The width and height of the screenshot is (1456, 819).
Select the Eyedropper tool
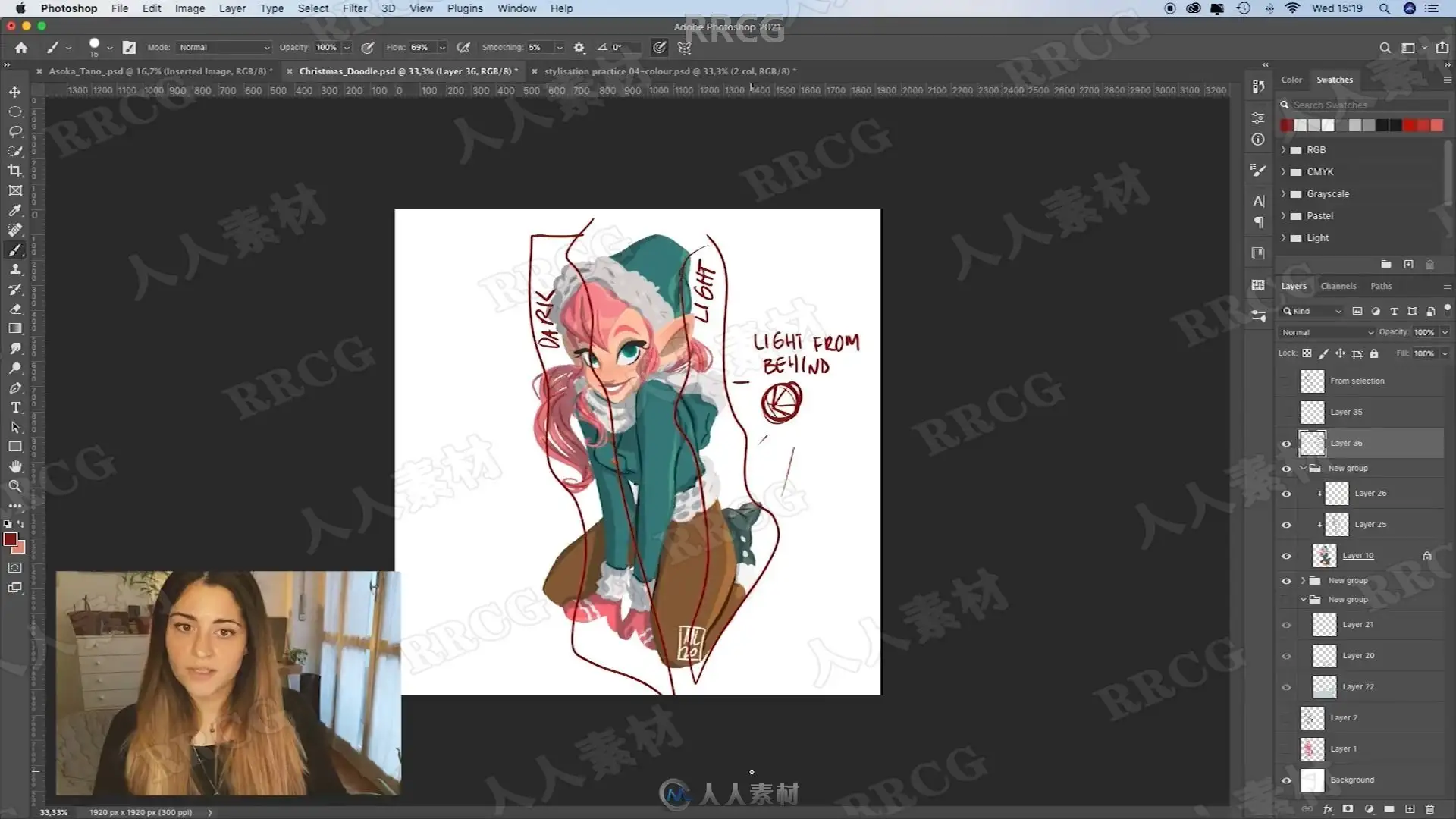click(15, 210)
